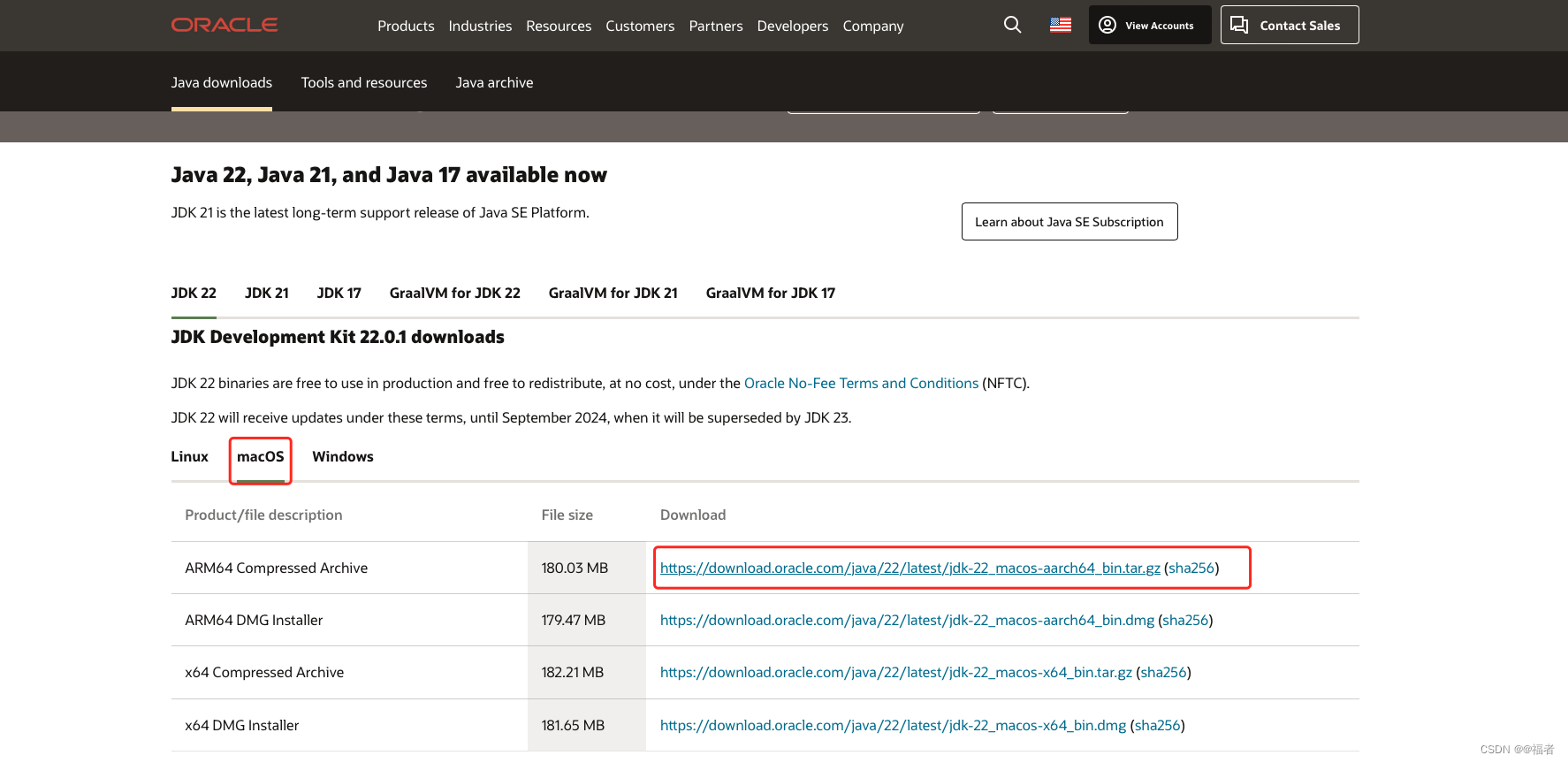Open sha256 for aarch64 dmg

(x=1185, y=620)
